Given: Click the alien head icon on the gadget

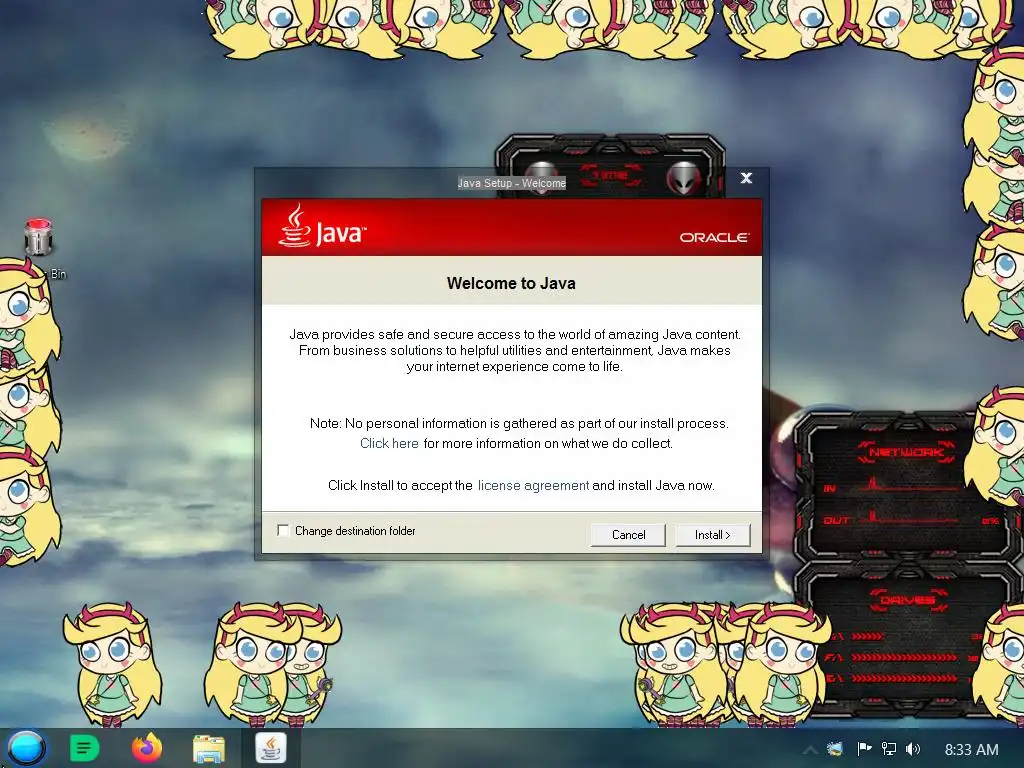Looking at the screenshot, I should (684, 178).
